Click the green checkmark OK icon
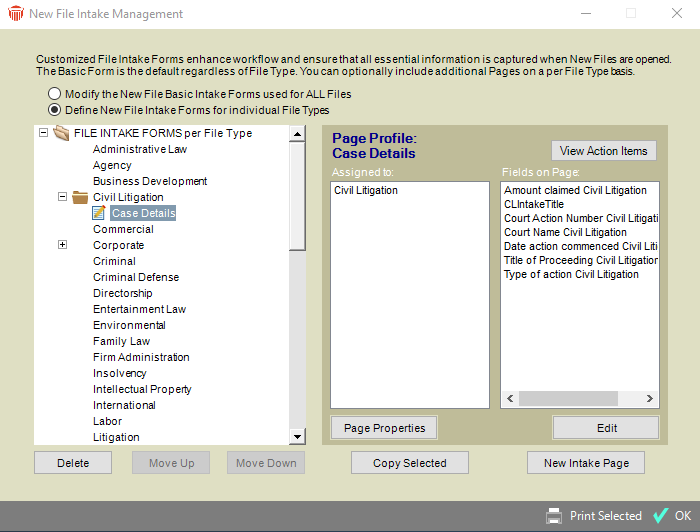Image resolution: width=700 pixels, height=532 pixels. [660, 516]
